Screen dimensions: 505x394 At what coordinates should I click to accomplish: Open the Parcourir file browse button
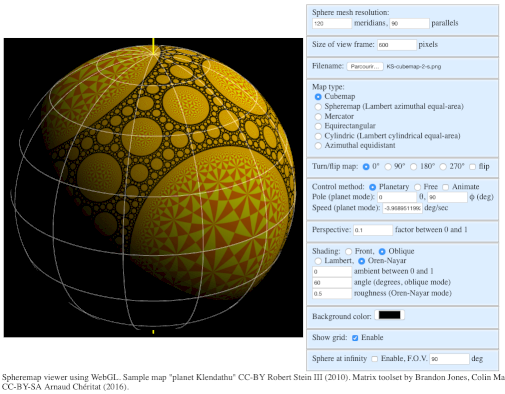click(x=365, y=67)
